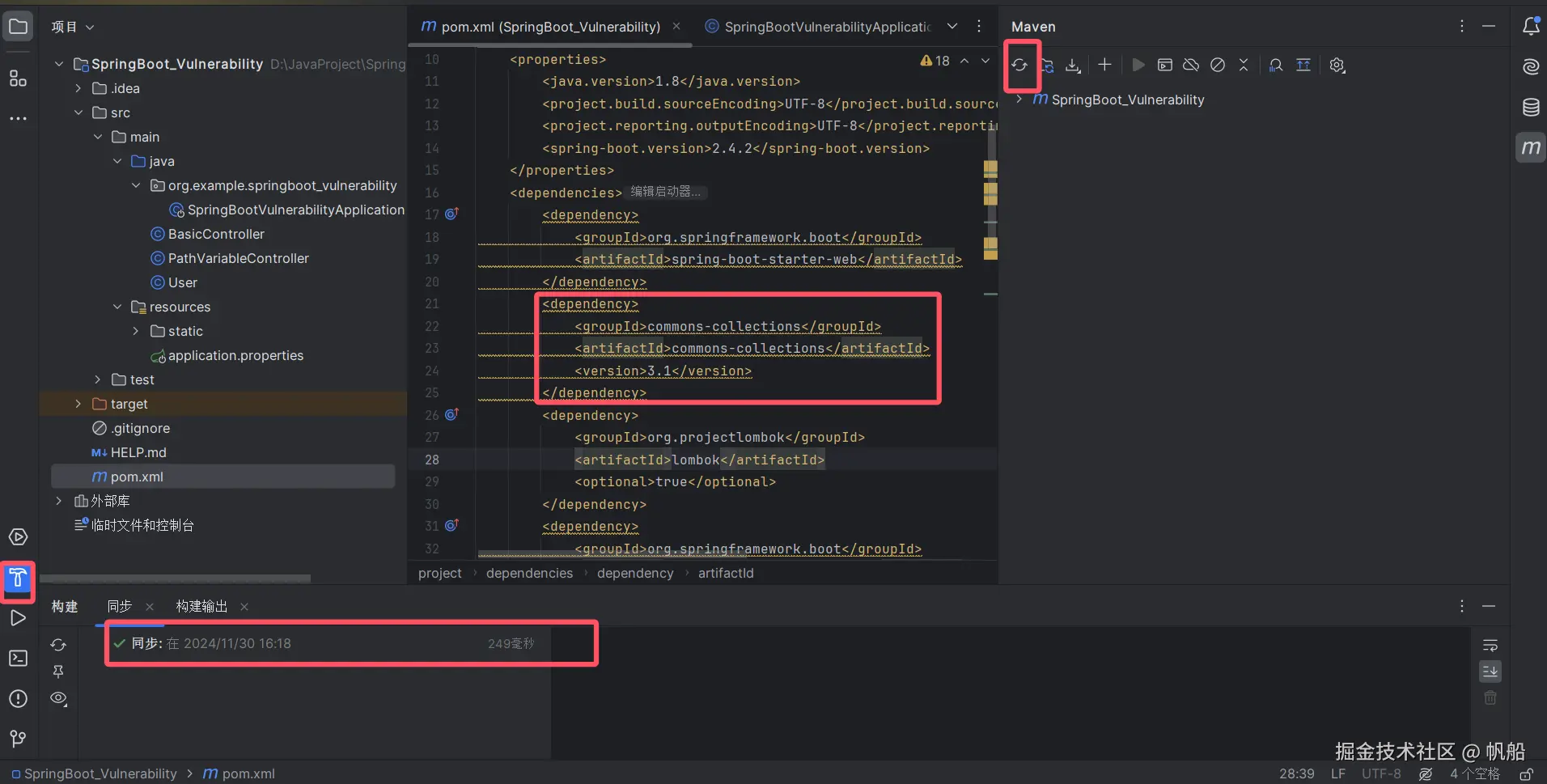
Task: Expand SpringBoot_Vulnerability in the Maven tree
Action: [x=1019, y=100]
